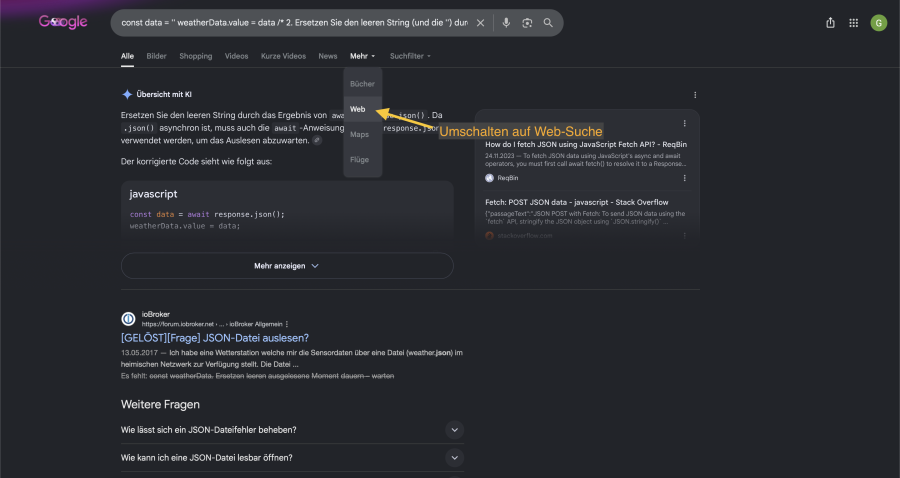Open the News tab
The width and height of the screenshot is (900, 478).
point(328,56)
